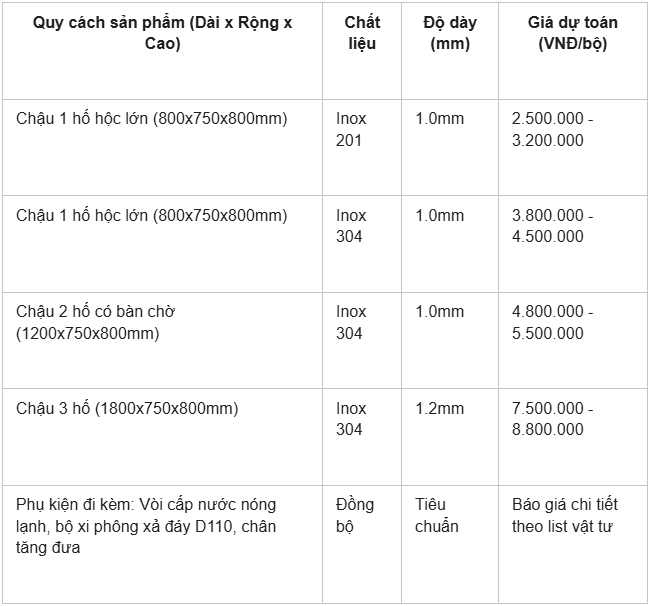This screenshot has height=606, width=651.
Task: Select the 'Inox 201' material cell
Action: tap(362, 148)
